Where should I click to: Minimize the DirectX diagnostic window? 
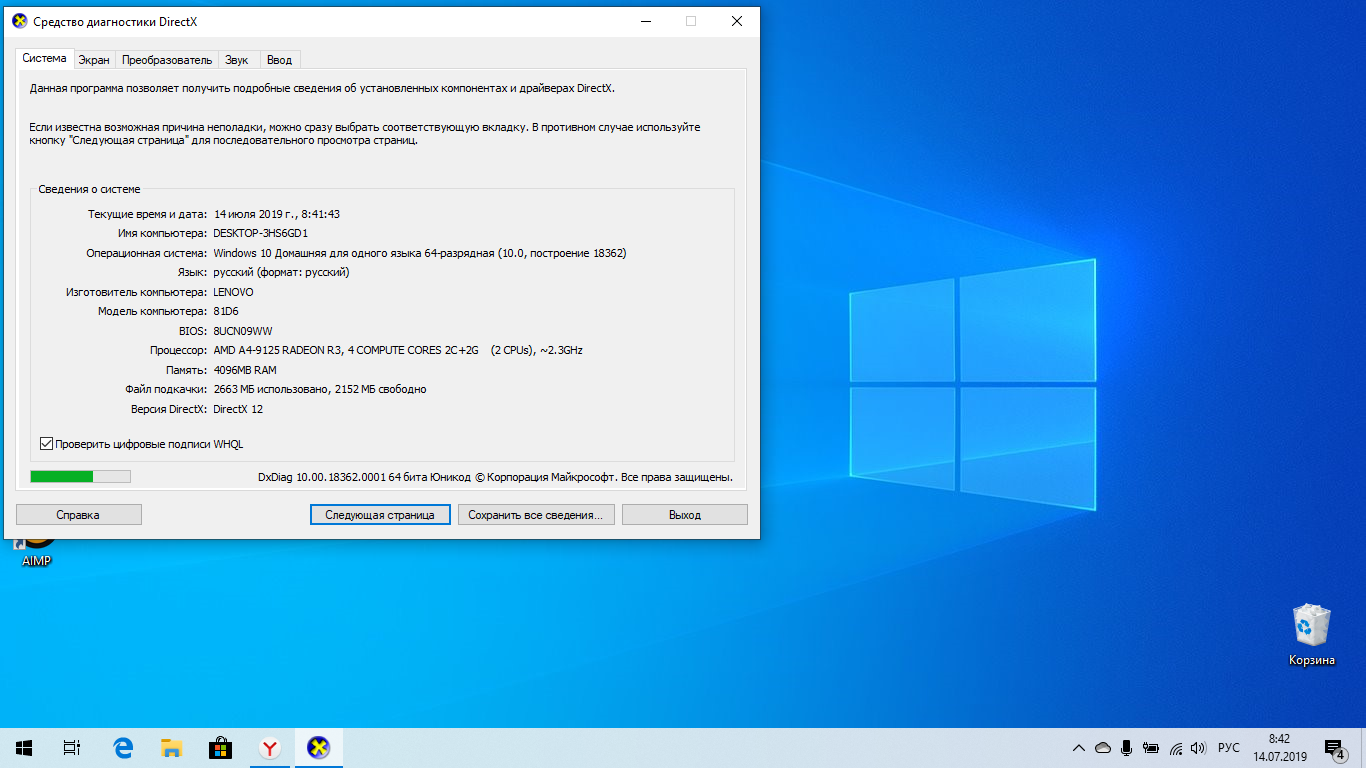coord(645,21)
